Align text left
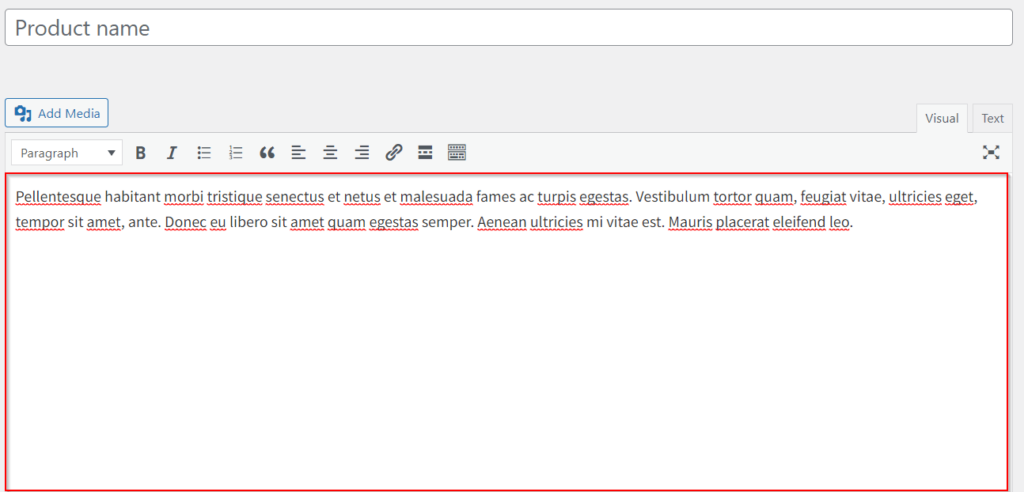The width and height of the screenshot is (1024, 492). point(298,153)
